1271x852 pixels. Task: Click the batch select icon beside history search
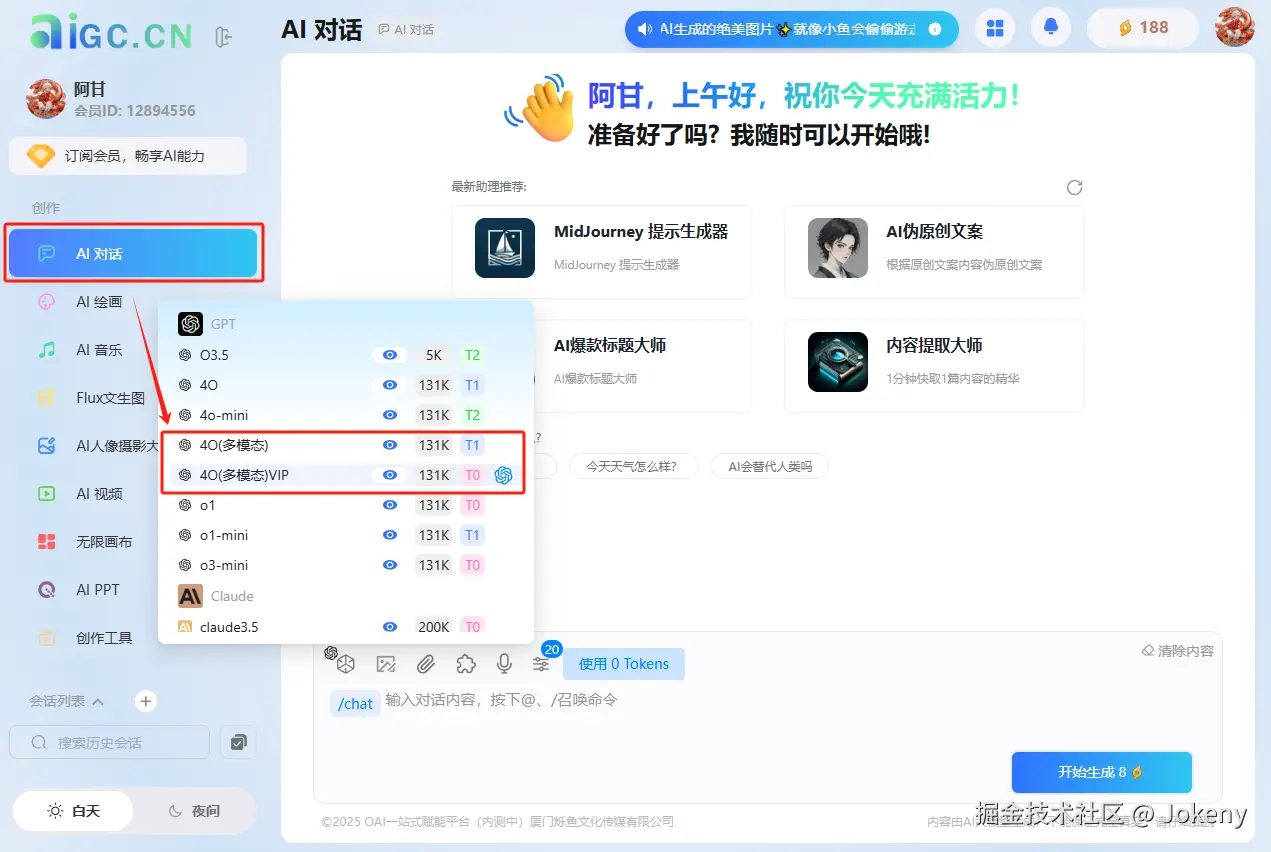[238, 742]
